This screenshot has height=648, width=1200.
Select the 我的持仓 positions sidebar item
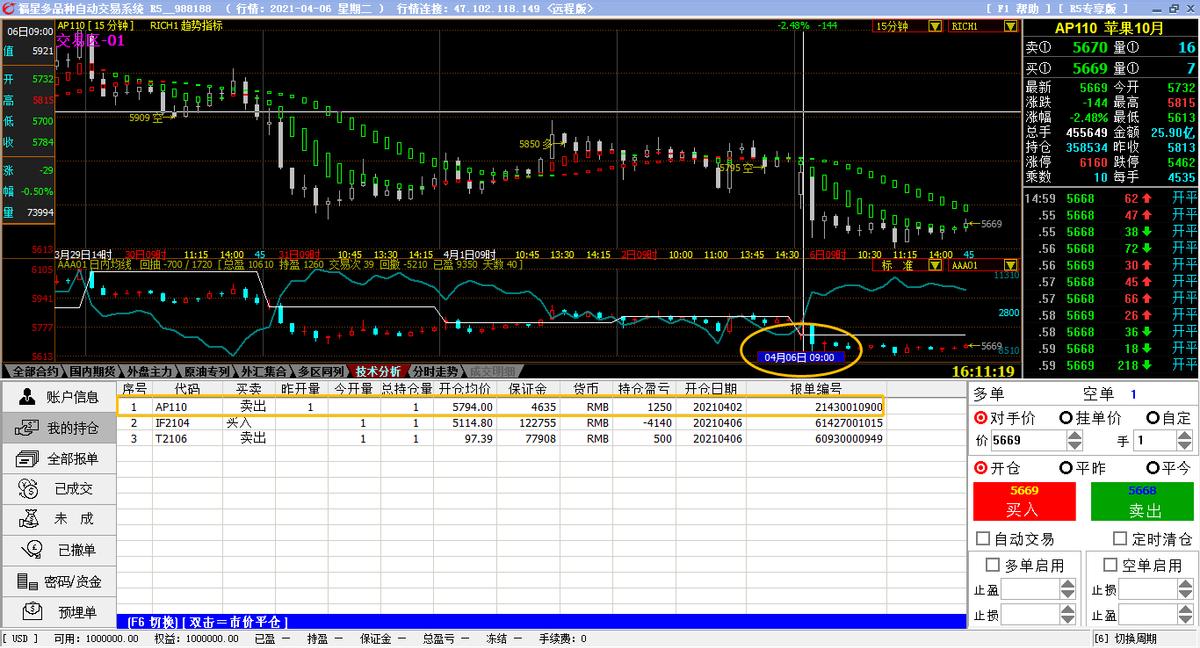pos(58,427)
